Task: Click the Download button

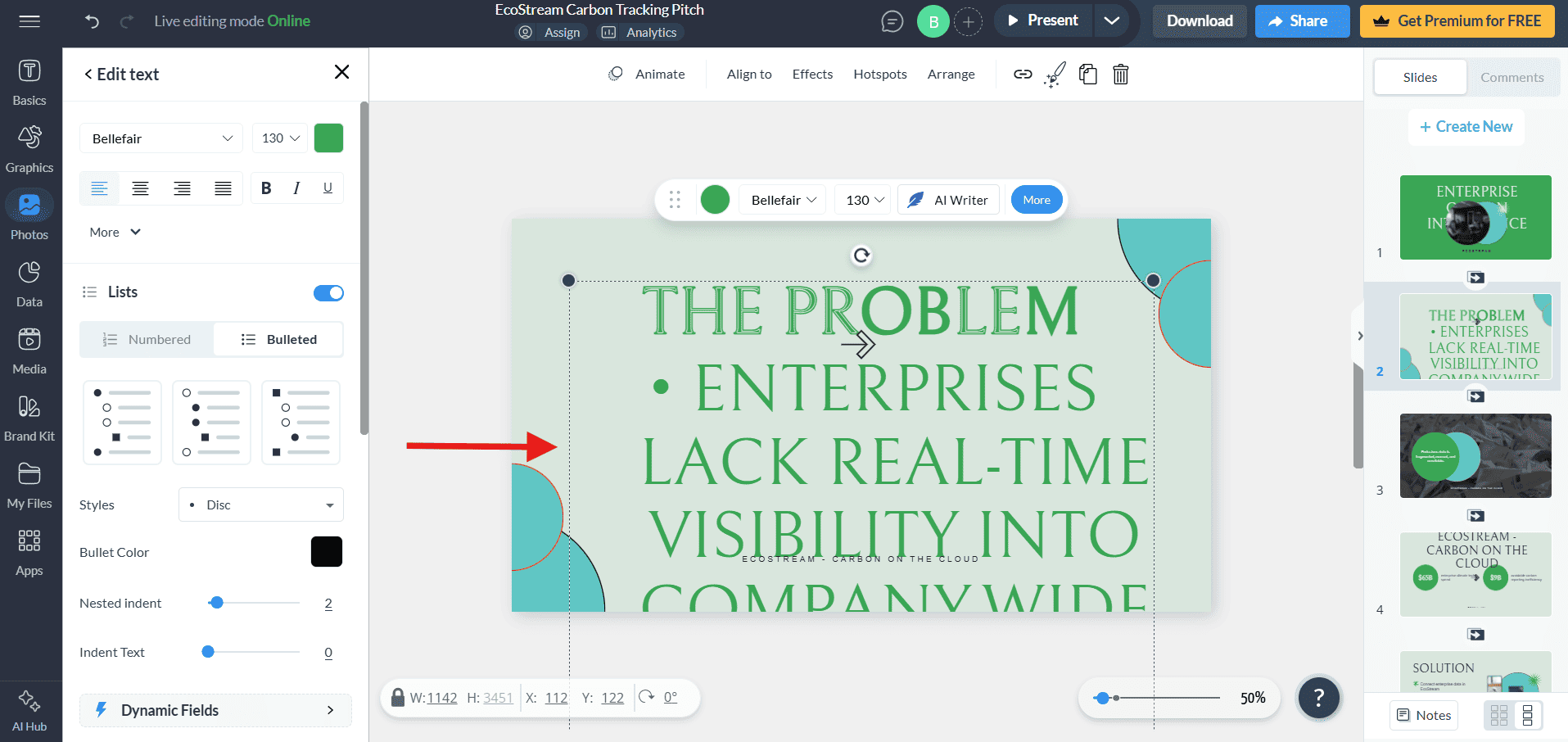Action: [x=1200, y=21]
